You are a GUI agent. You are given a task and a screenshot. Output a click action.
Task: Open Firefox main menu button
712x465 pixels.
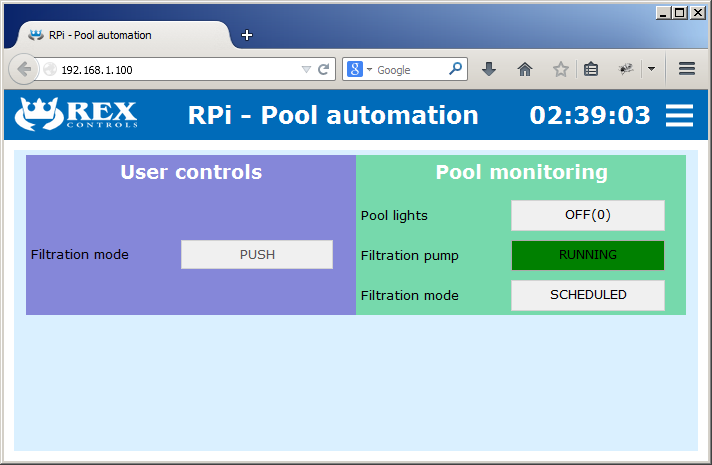pyautogui.click(x=687, y=69)
